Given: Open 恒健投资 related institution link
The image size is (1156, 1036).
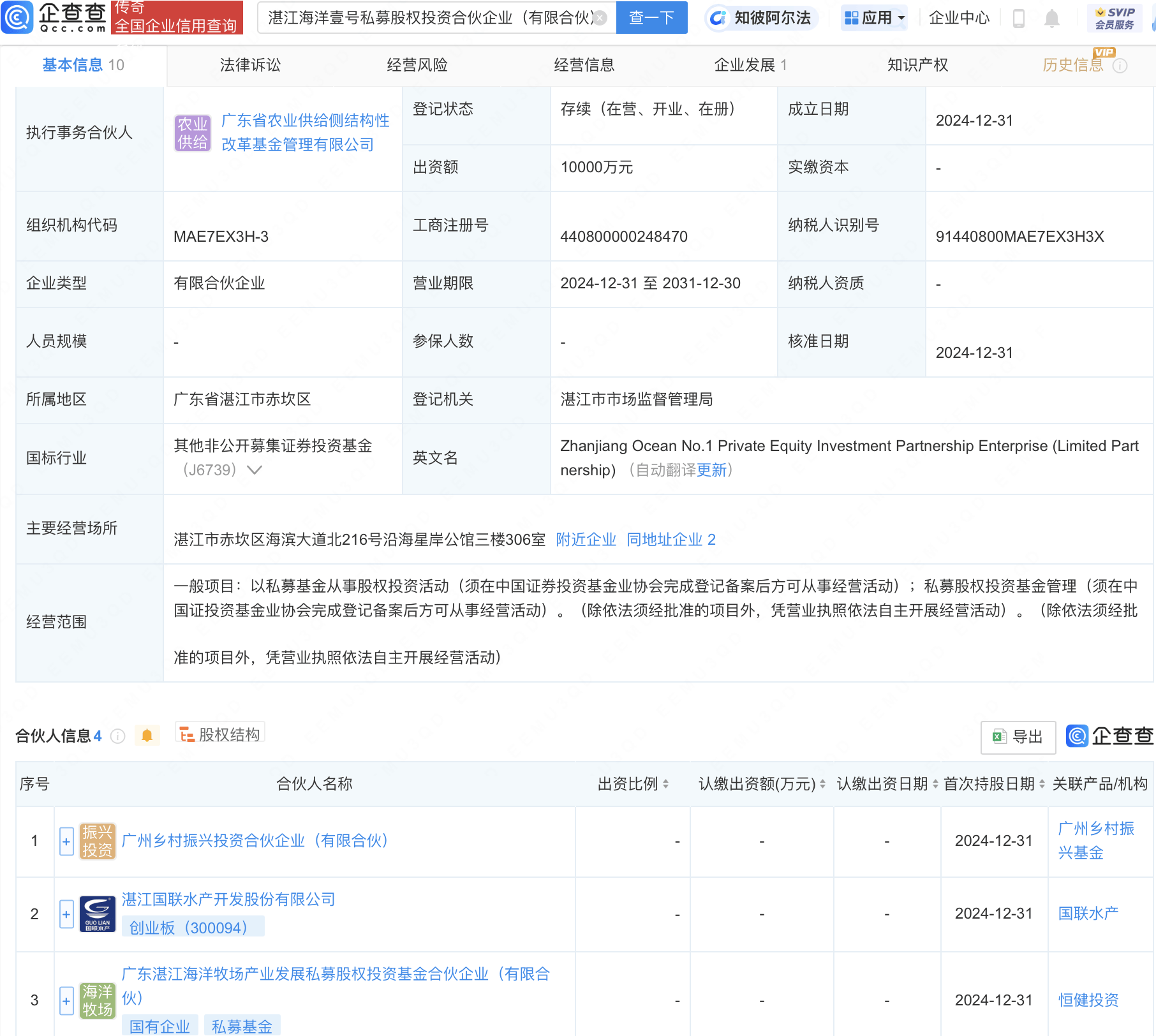Looking at the screenshot, I should pos(1088,1000).
